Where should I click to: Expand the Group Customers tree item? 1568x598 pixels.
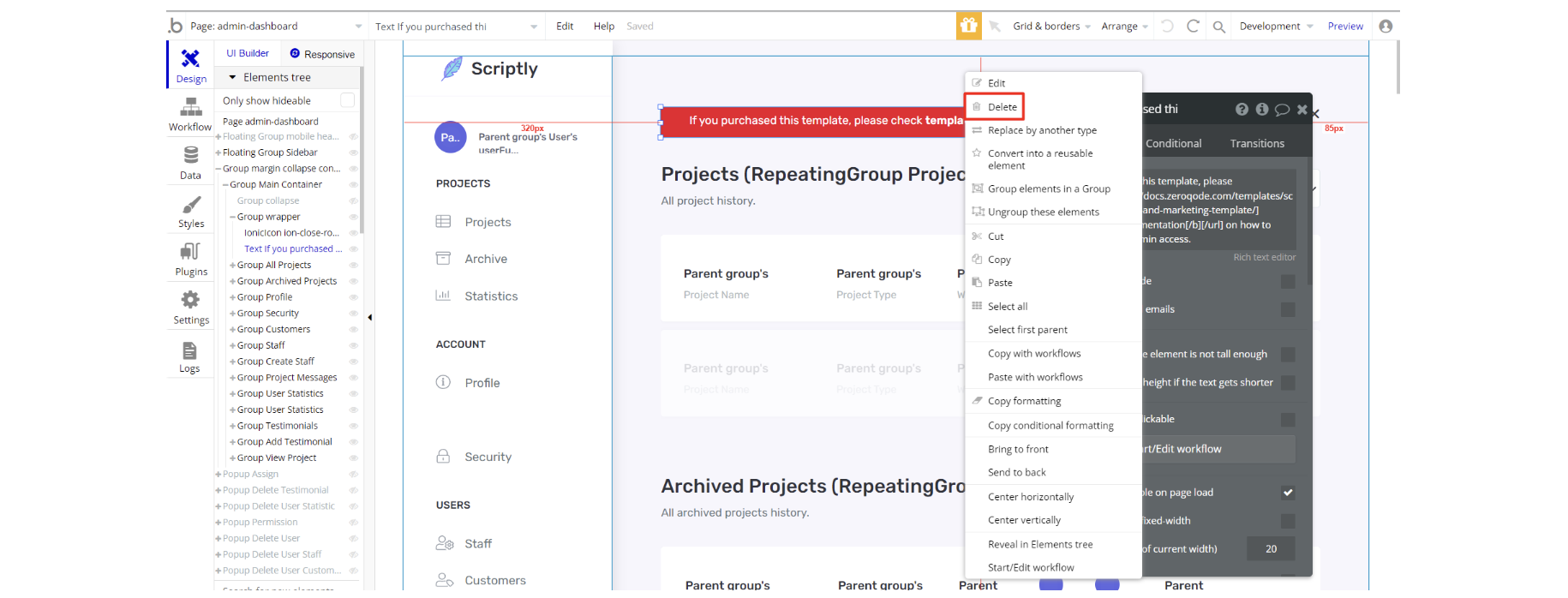pyautogui.click(x=232, y=330)
